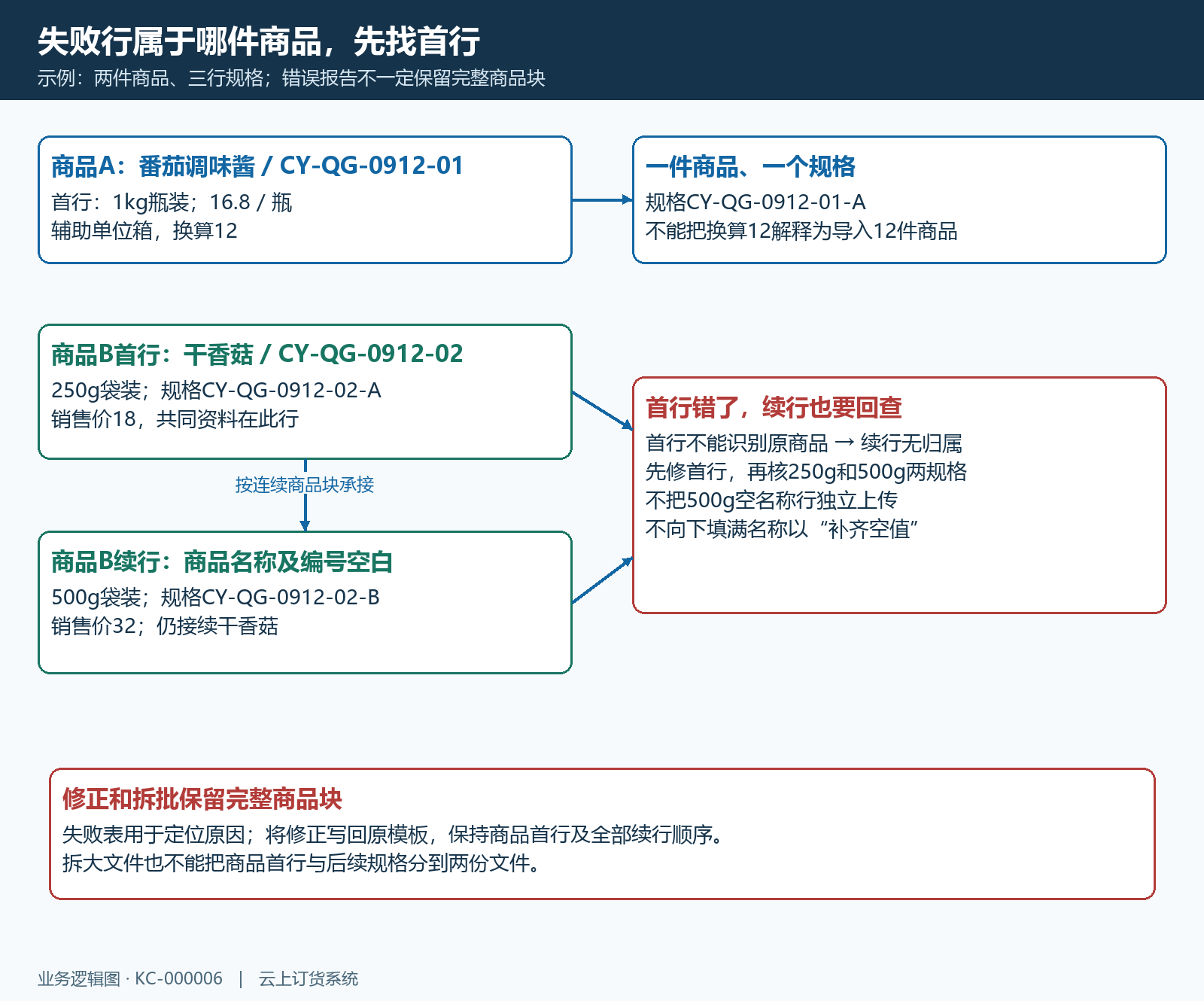Click the red heading "首行错了，续行也要回查"
1204x1001 pixels.
(774, 407)
